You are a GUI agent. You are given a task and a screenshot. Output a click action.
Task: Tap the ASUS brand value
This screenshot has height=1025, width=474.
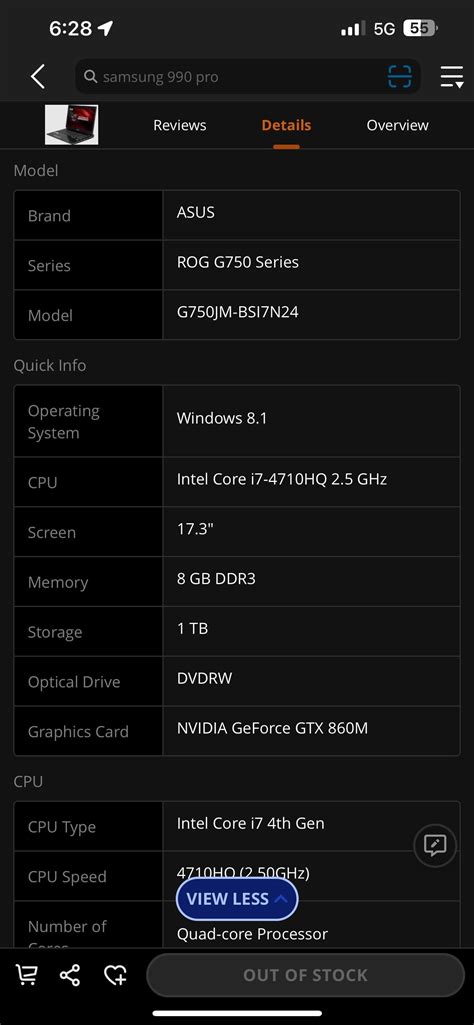(x=195, y=212)
